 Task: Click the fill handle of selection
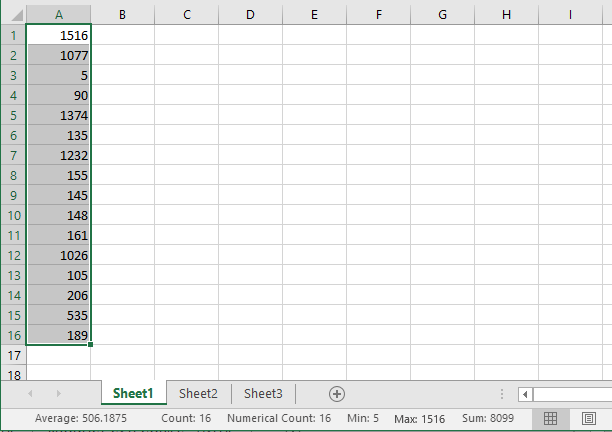[91, 345]
